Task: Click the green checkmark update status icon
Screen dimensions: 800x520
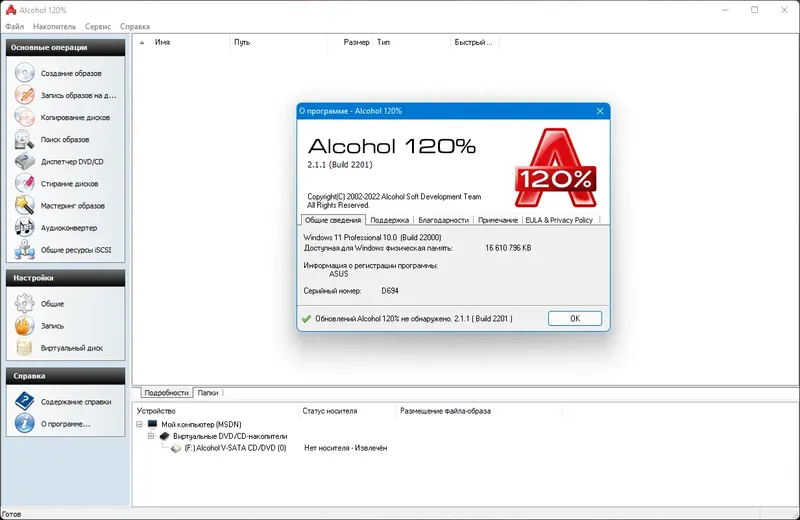Action: (x=306, y=318)
